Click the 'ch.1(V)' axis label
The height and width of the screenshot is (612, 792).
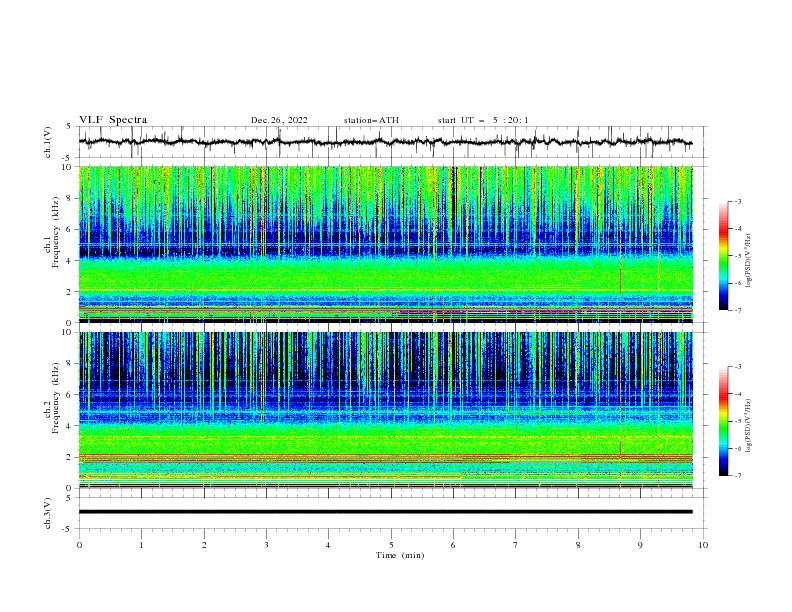click(x=48, y=142)
